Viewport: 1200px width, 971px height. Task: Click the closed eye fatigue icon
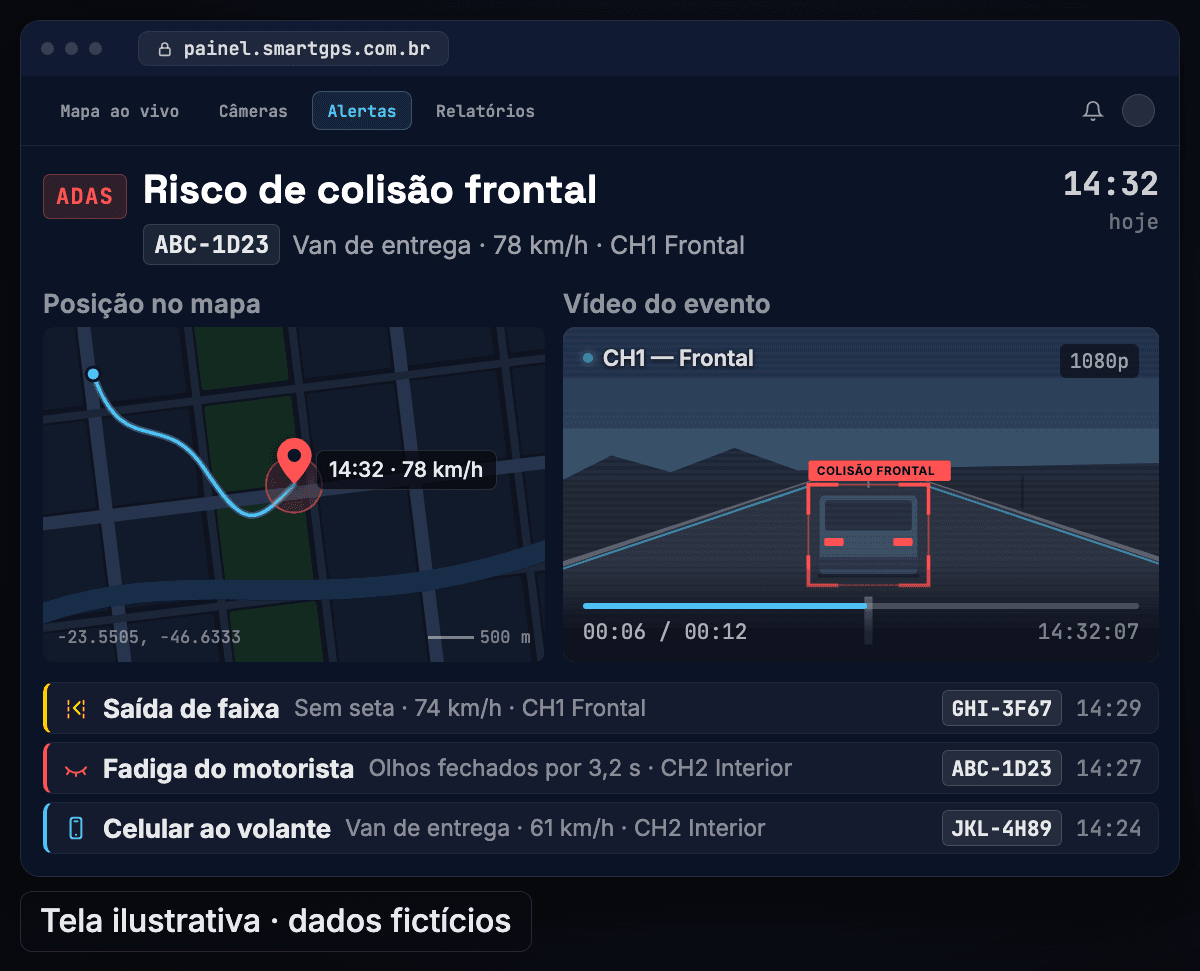(75, 769)
